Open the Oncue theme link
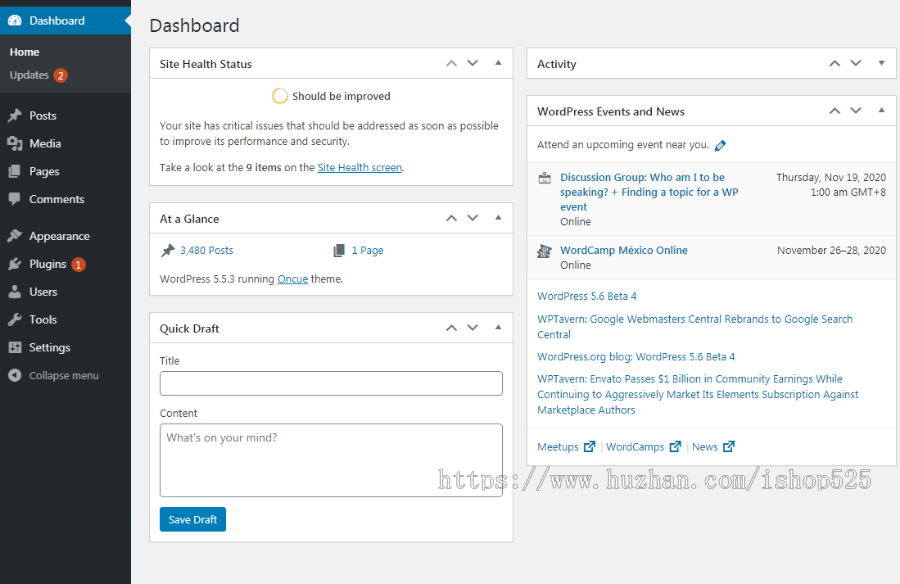The image size is (900, 584). (x=293, y=279)
